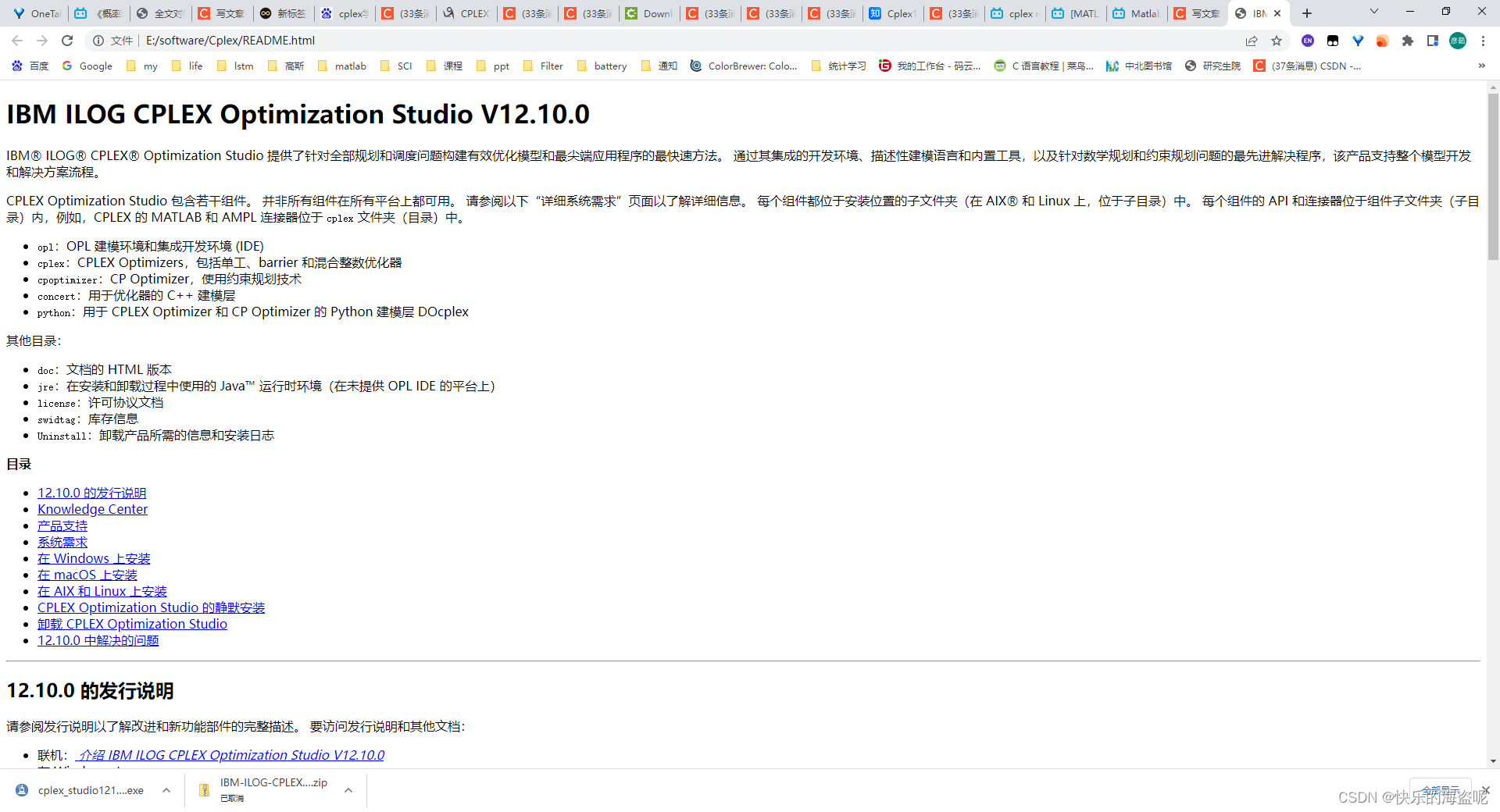Open the 研究生院 bookmark
The image size is (1500, 812).
pos(1212,66)
